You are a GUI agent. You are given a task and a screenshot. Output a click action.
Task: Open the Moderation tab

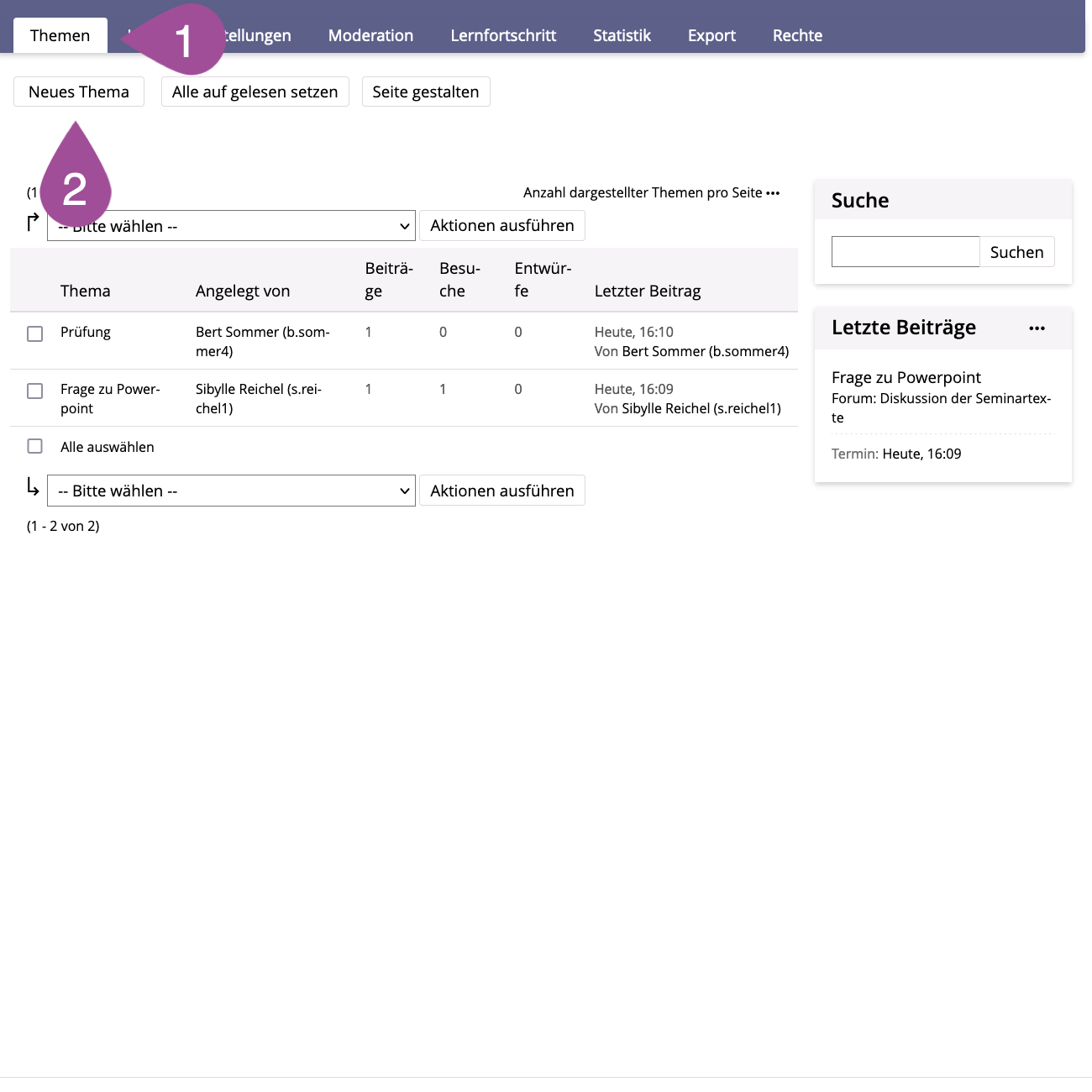tap(370, 35)
